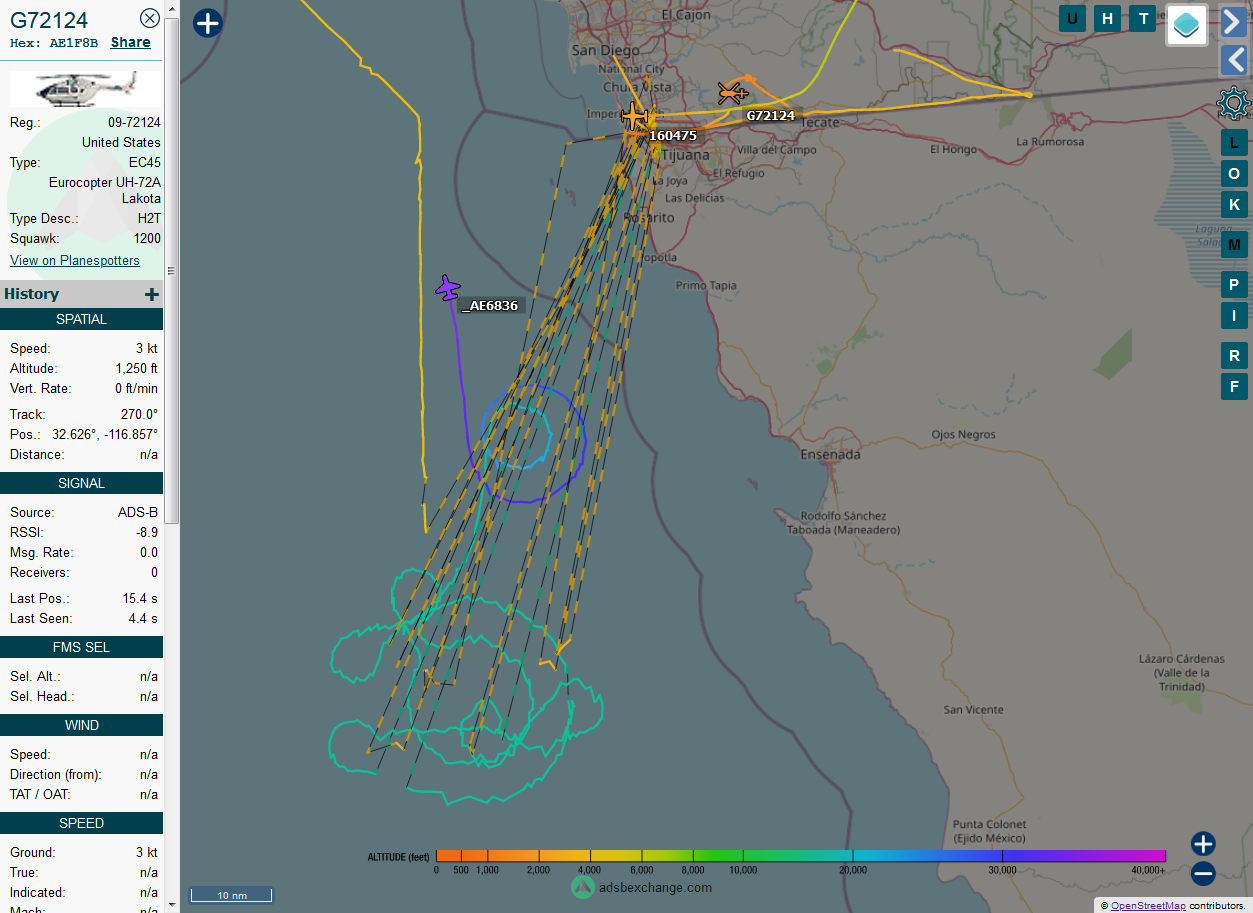Click the RSSI value -8.9
Screen dimensions: 1253x913
click(147, 533)
